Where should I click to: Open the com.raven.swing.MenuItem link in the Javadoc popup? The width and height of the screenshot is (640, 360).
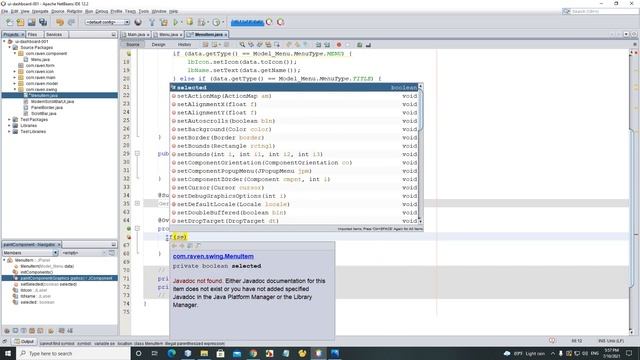(x=213, y=256)
